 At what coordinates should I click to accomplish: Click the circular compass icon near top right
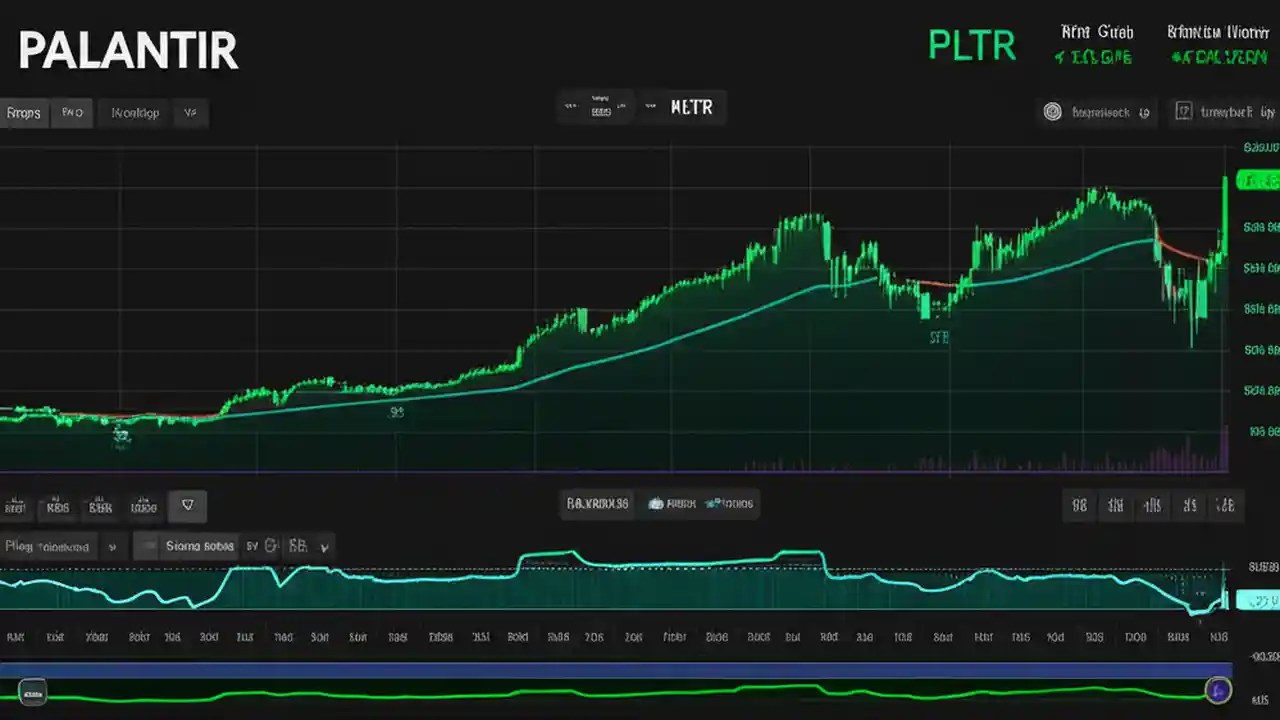[1052, 112]
